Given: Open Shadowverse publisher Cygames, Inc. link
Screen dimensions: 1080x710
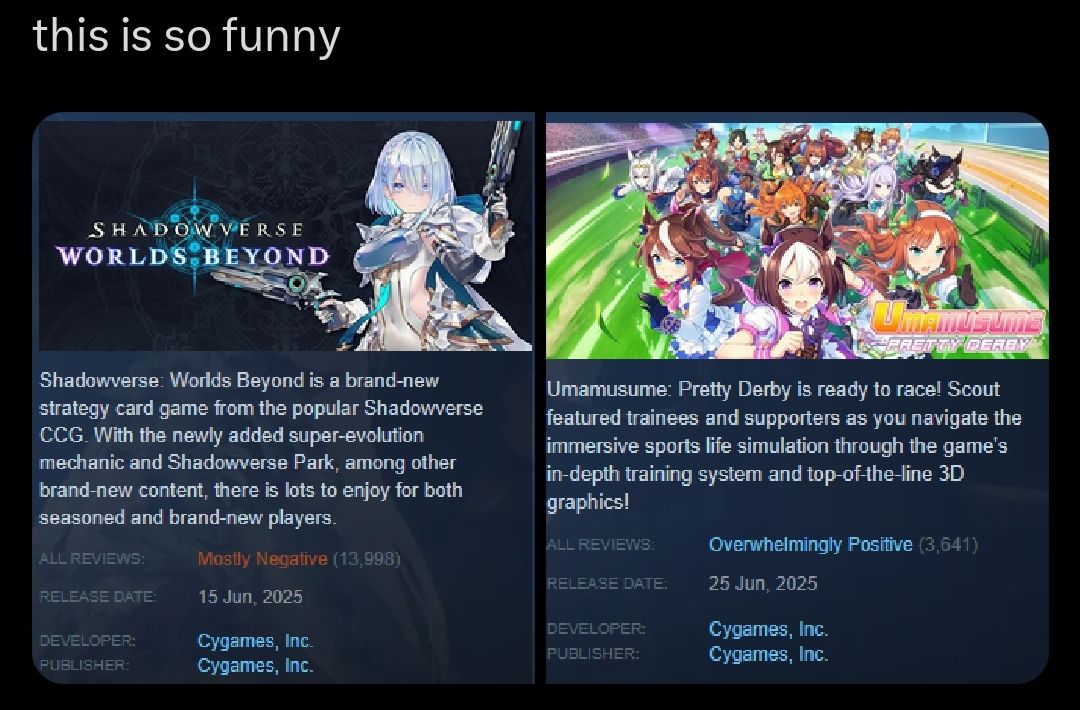Looking at the screenshot, I should coord(255,665).
